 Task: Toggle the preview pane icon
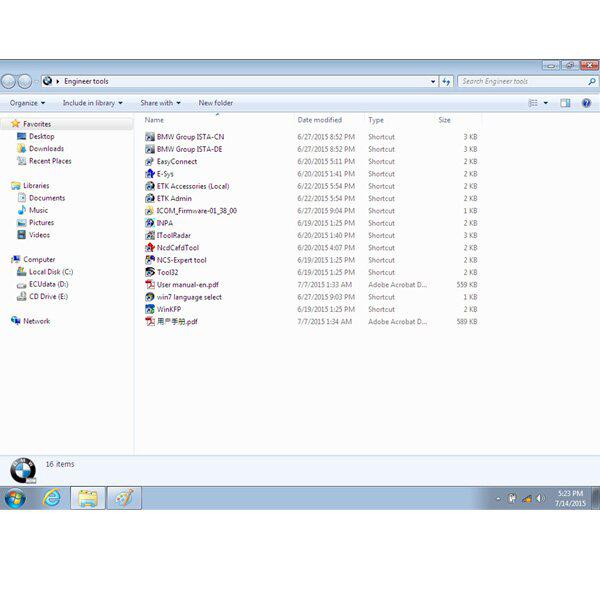565,103
